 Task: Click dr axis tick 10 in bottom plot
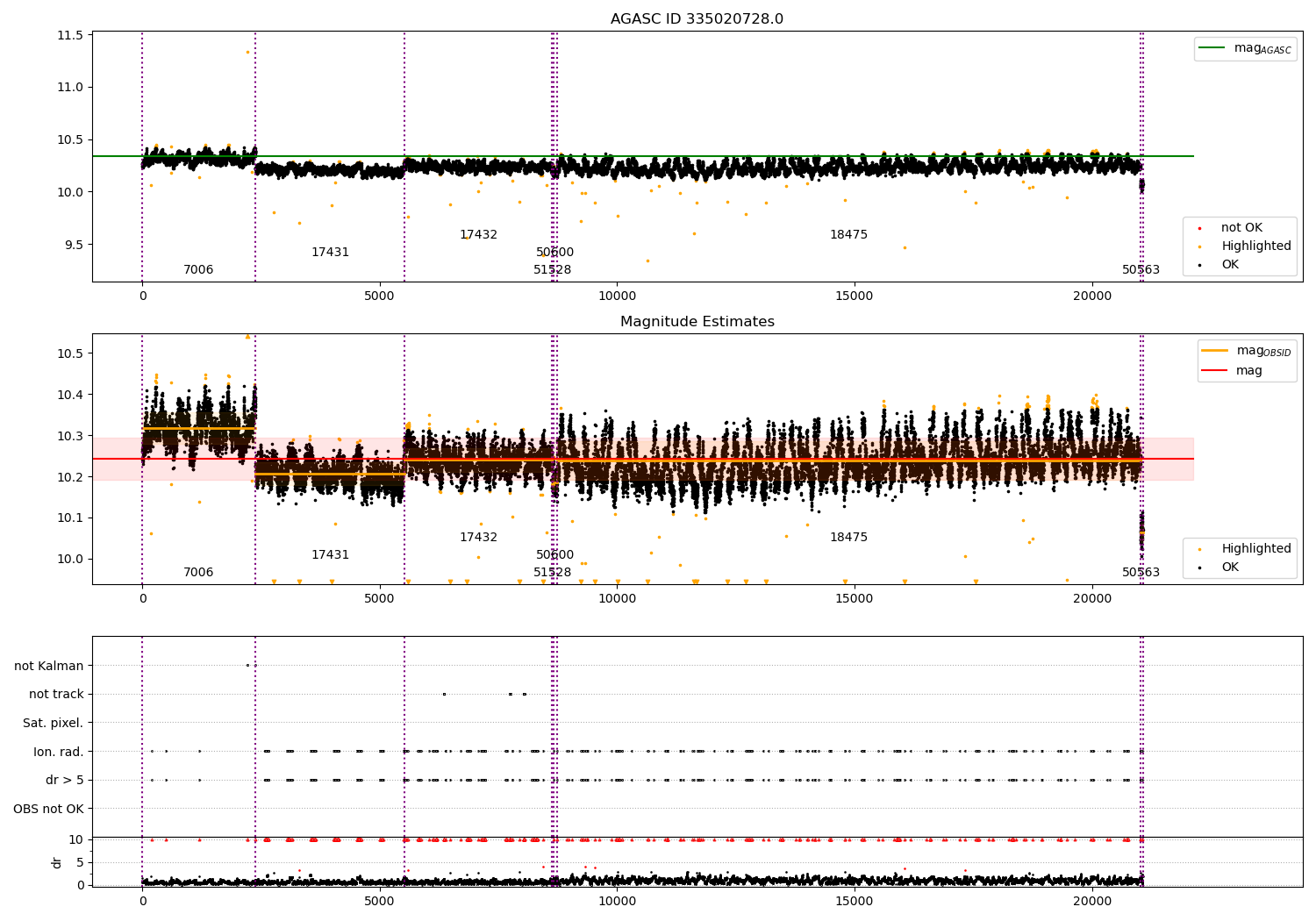[x=76, y=840]
